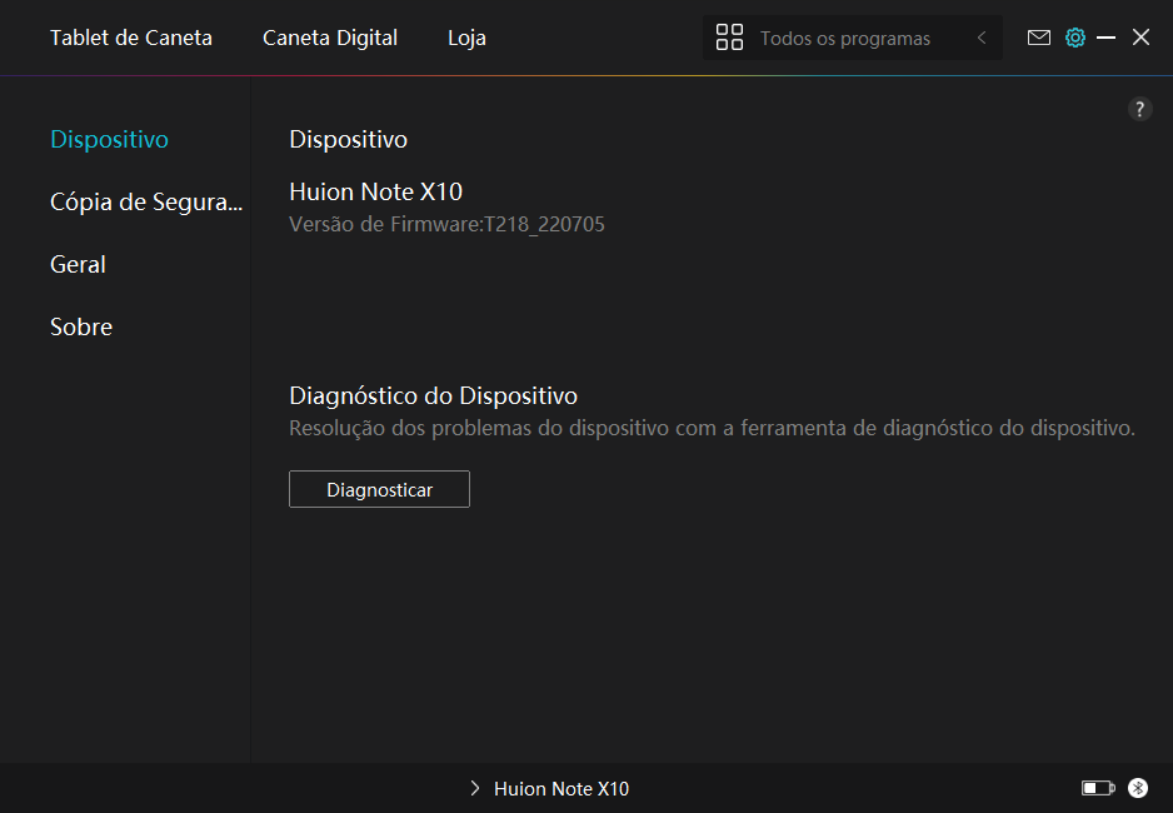Open the Tablet de Caneta tab

pos(131,38)
